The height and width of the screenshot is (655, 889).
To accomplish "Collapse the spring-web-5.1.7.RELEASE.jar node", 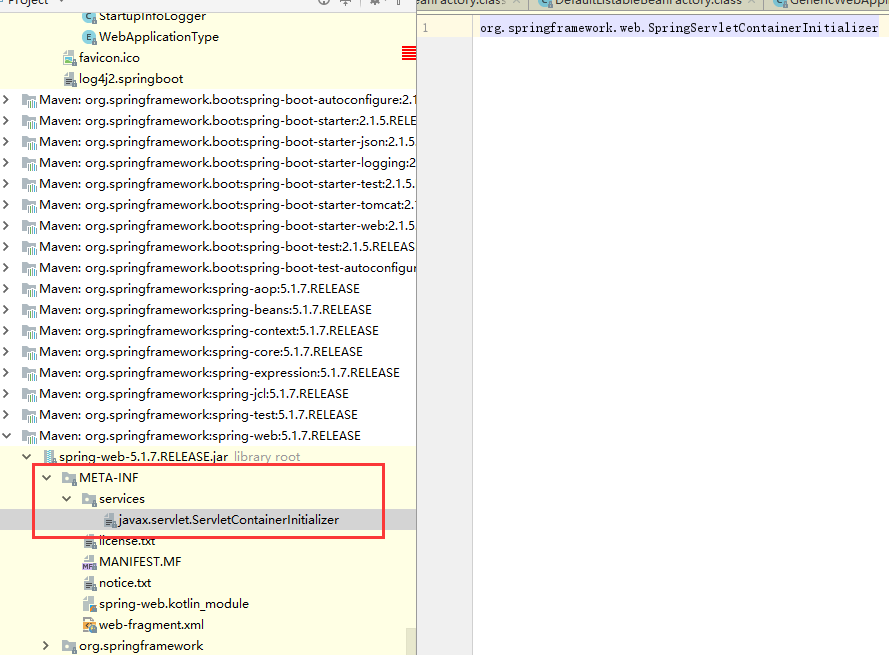I will click(27, 457).
